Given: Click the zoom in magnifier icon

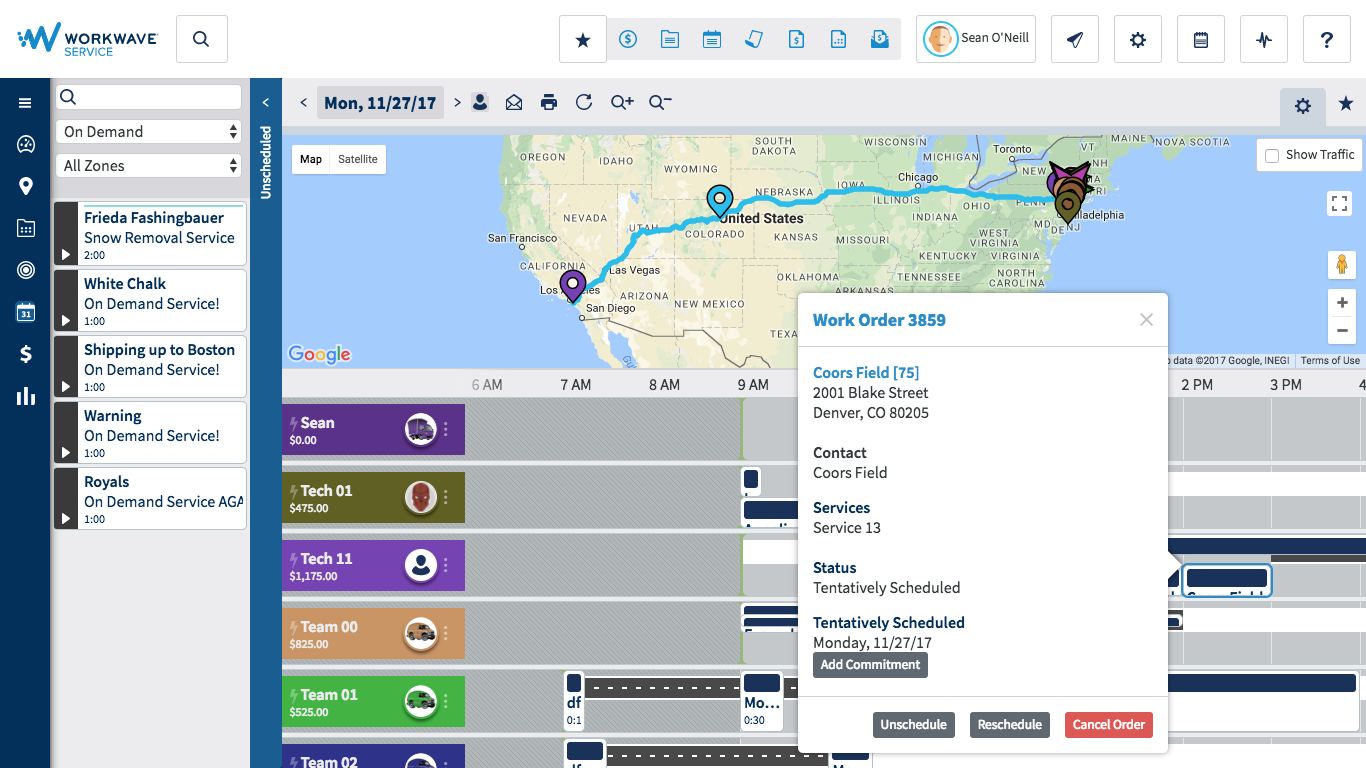Looking at the screenshot, I should tap(622, 102).
